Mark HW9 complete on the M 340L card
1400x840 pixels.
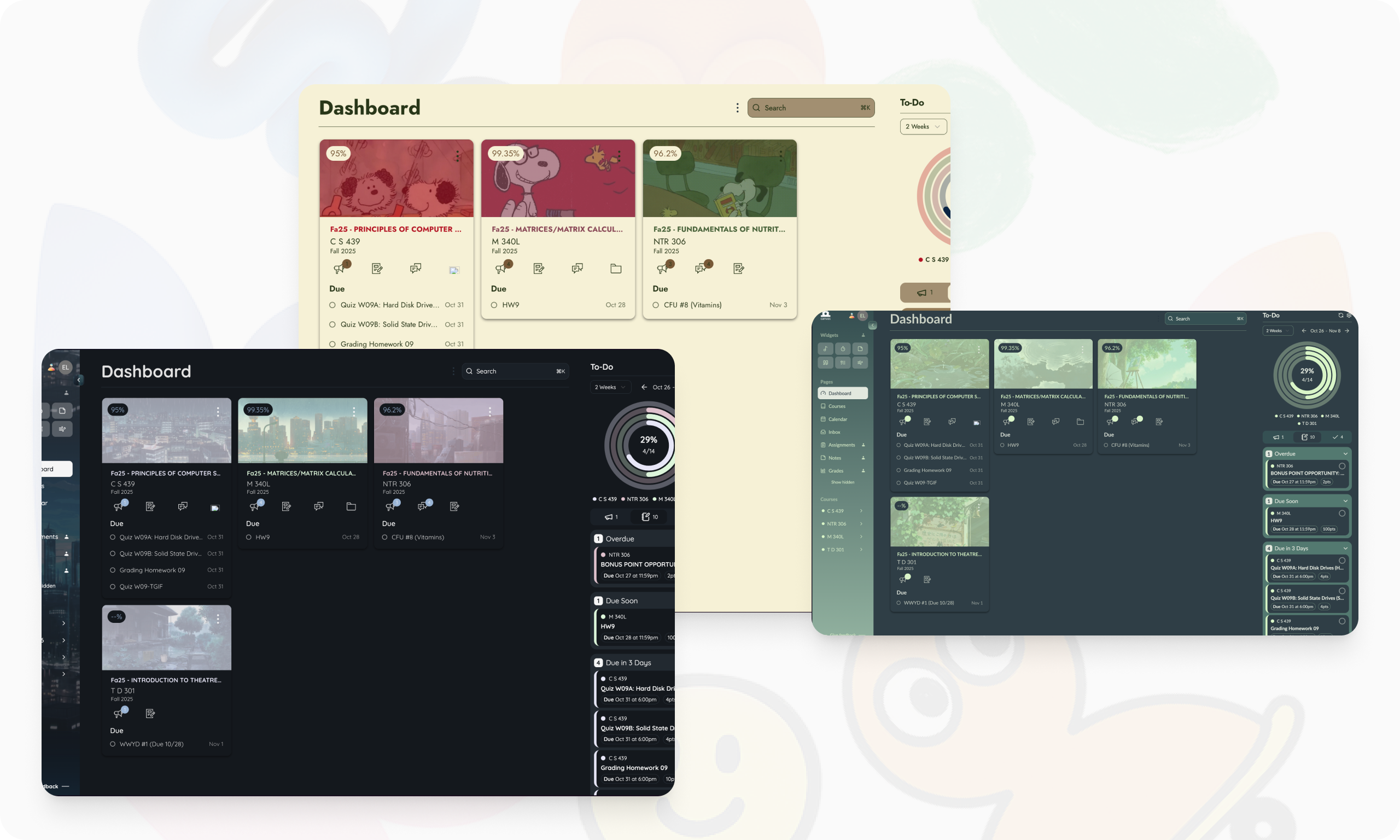[494, 305]
